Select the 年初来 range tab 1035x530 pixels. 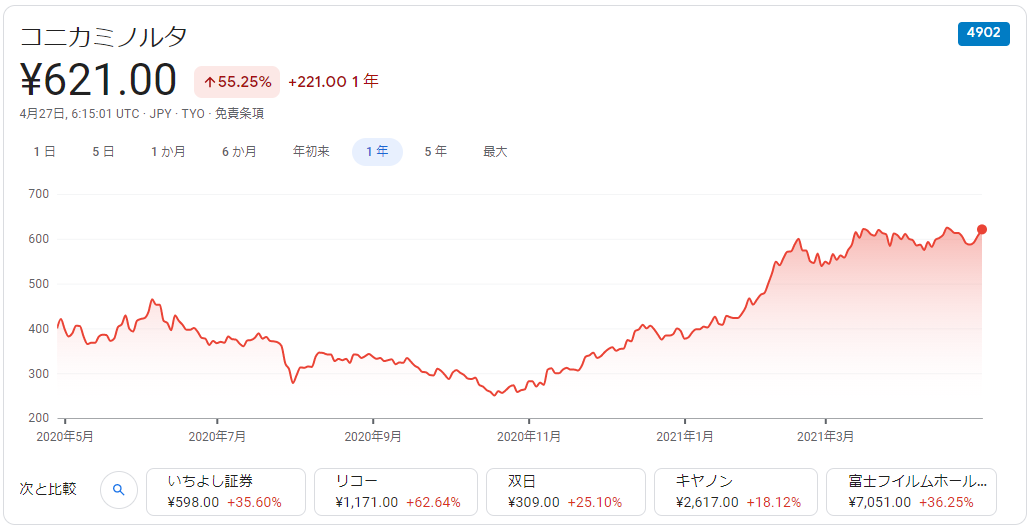312,152
